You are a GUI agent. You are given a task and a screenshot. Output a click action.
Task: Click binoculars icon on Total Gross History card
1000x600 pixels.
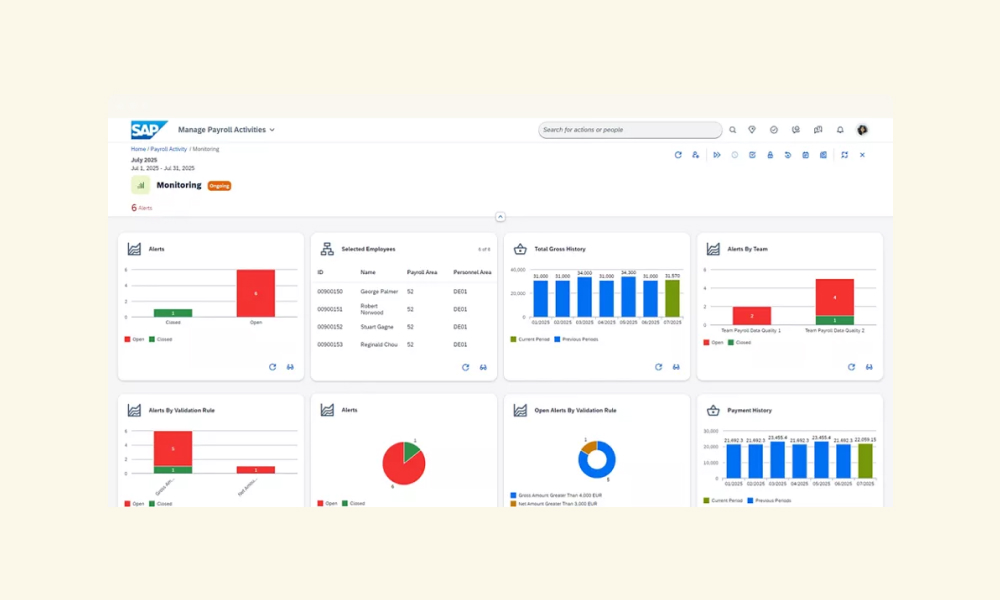click(676, 367)
